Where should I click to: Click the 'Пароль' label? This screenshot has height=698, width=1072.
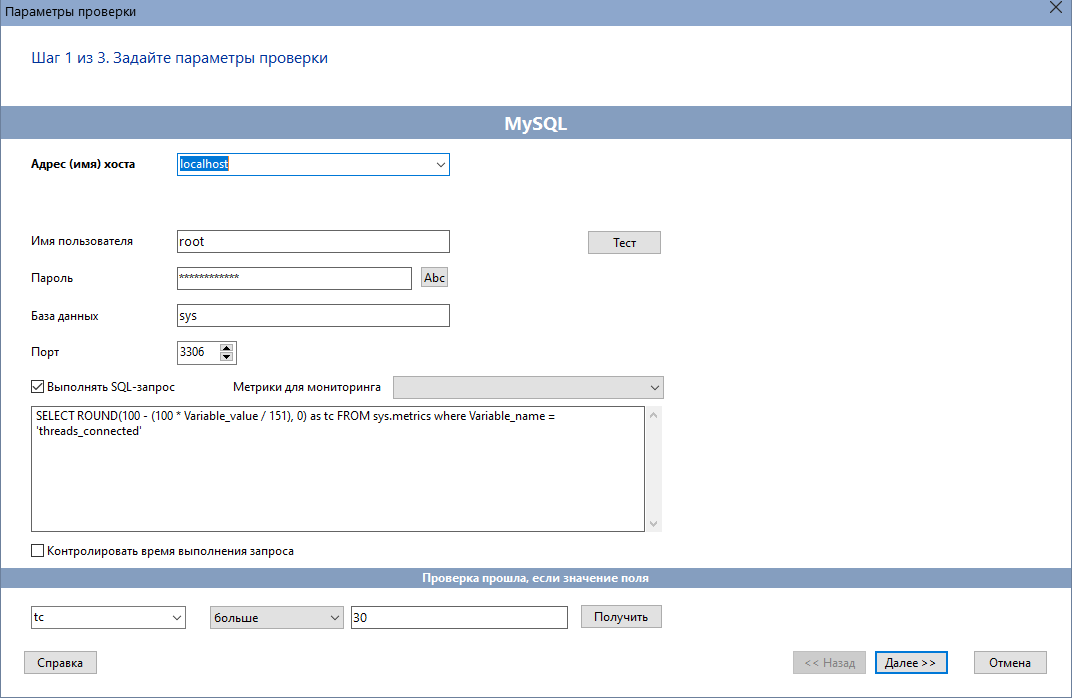point(52,278)
